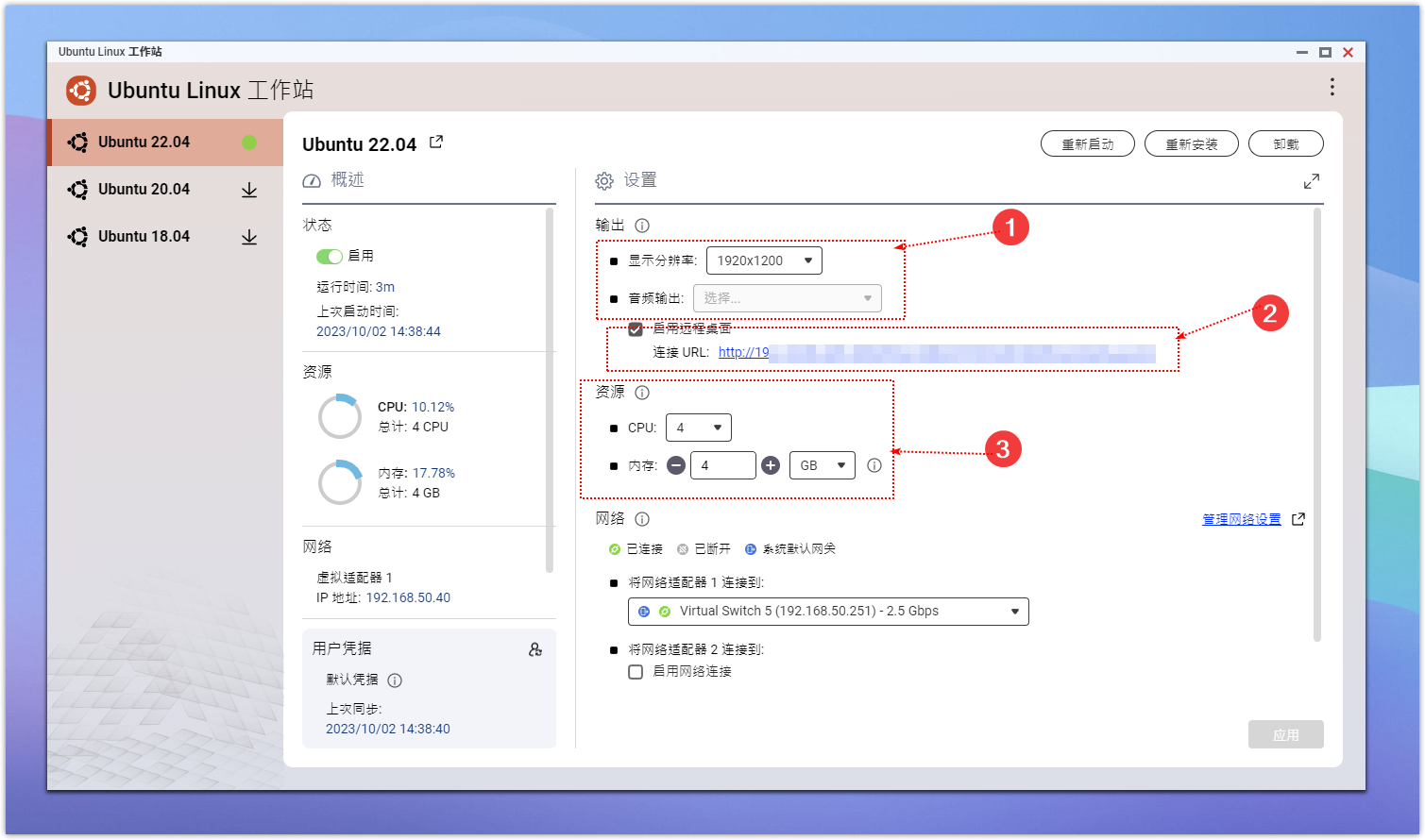The width and height of the screenshot is (1425, 840).
Task: Click the settings gear icon beside 设置
Action: pyautogui.click(x=604, y=181)
